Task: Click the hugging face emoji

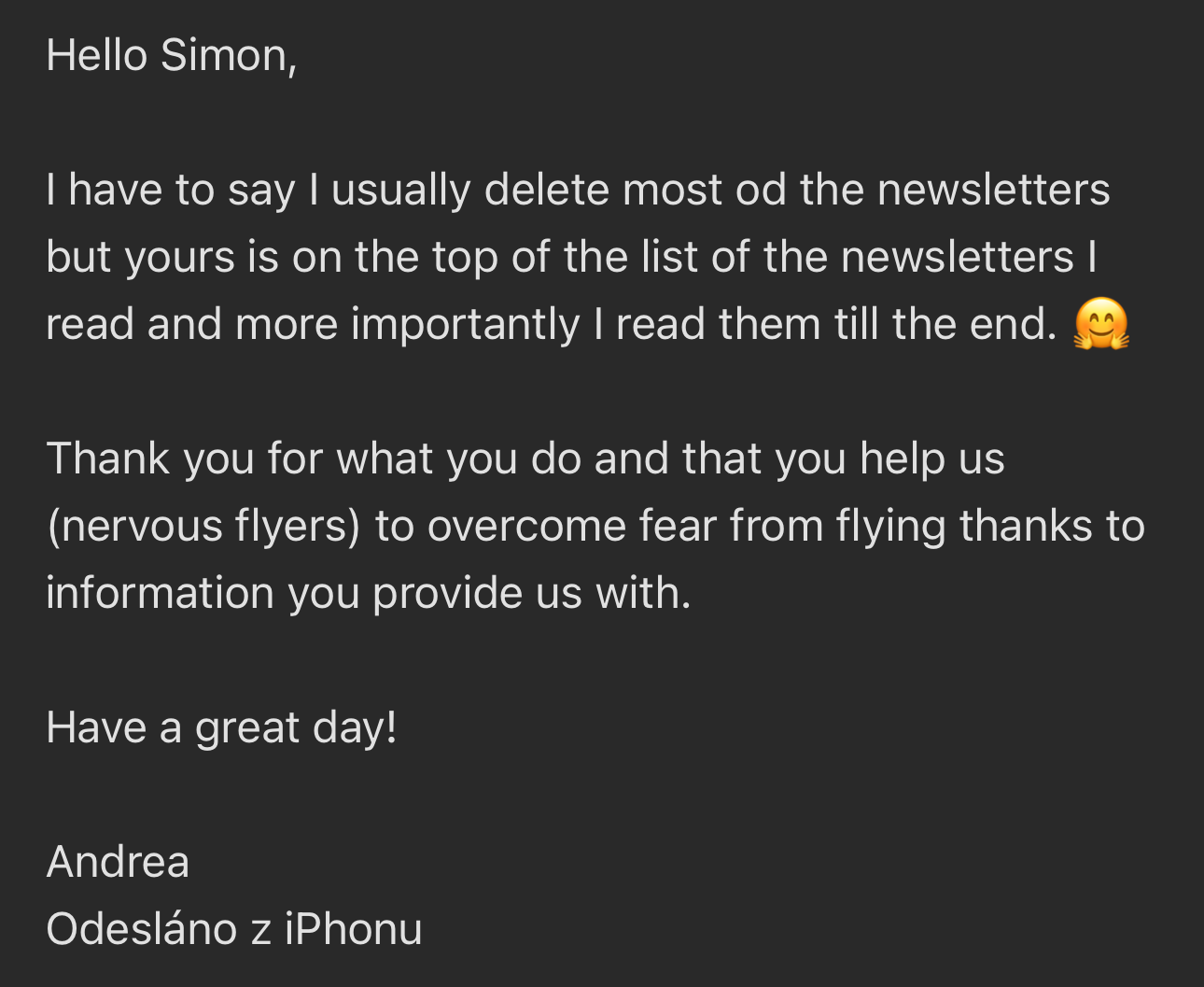Action: point(1101,324)
